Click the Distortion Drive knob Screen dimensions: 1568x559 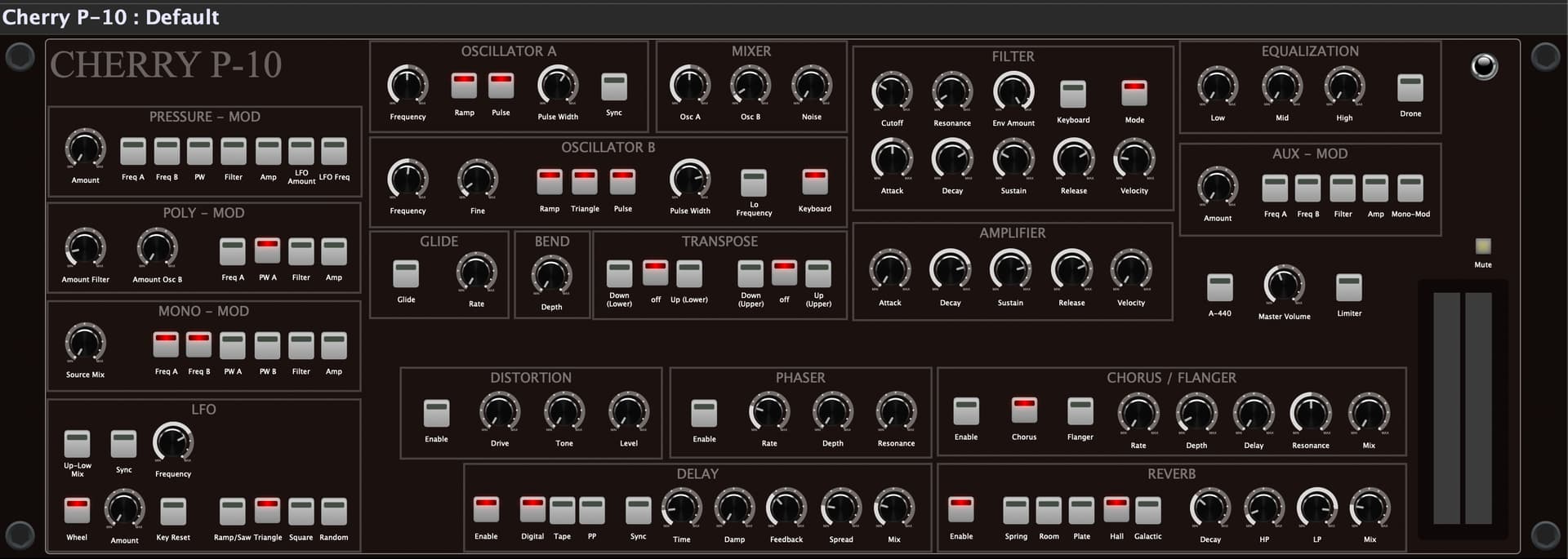pyautogui.click(x=500, y=412)
